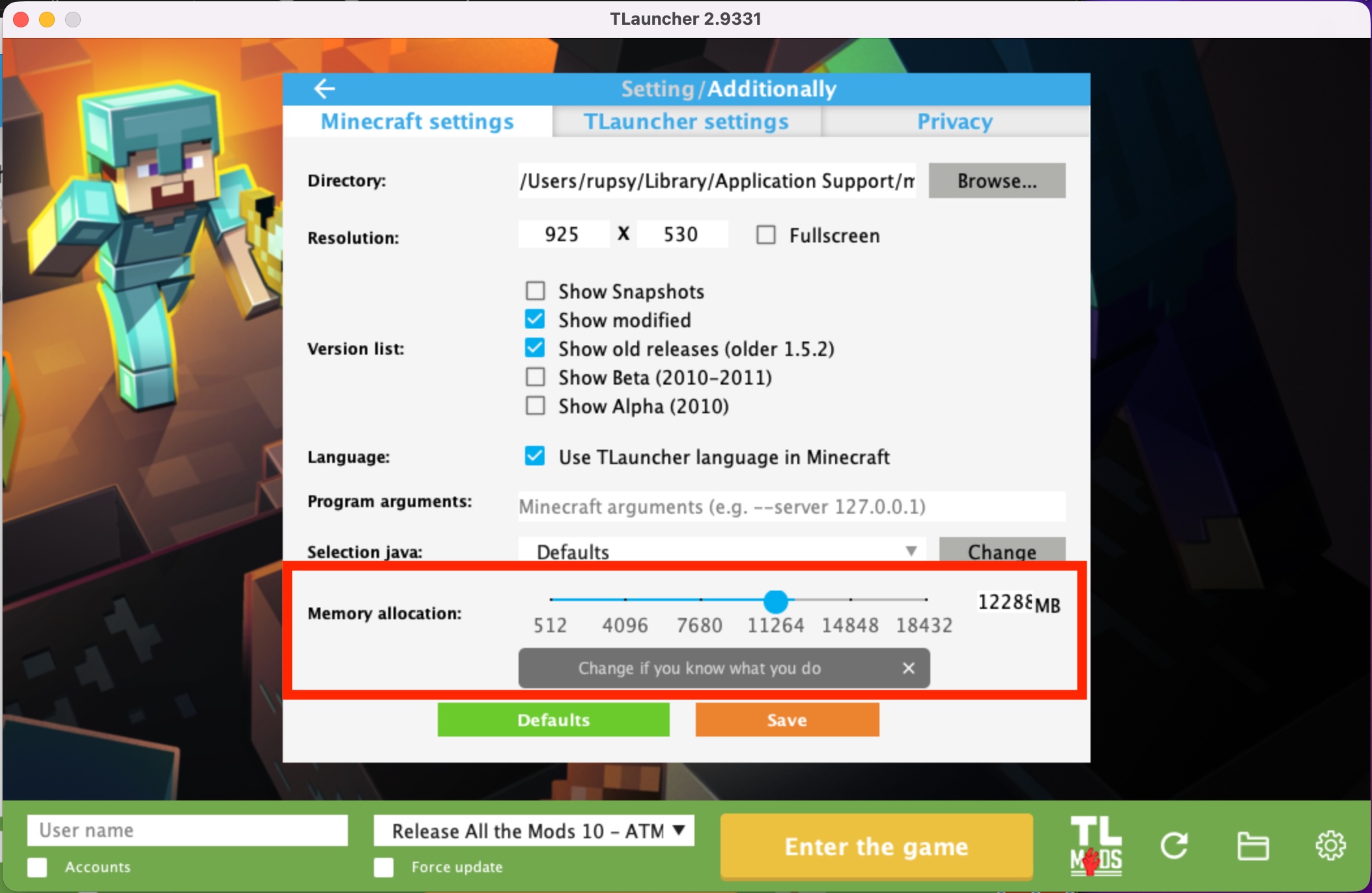The height and width of the screenshot is (893, 1372).
Task: Click the orange Save button
Action: coord(787,720)
